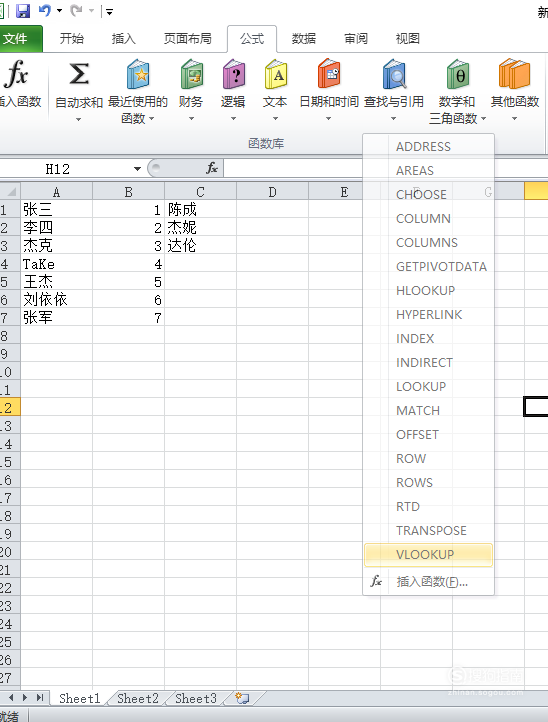Go to the next sheet with the nav arrow
The image size is (548, 722).
click(x=25, y=698)
